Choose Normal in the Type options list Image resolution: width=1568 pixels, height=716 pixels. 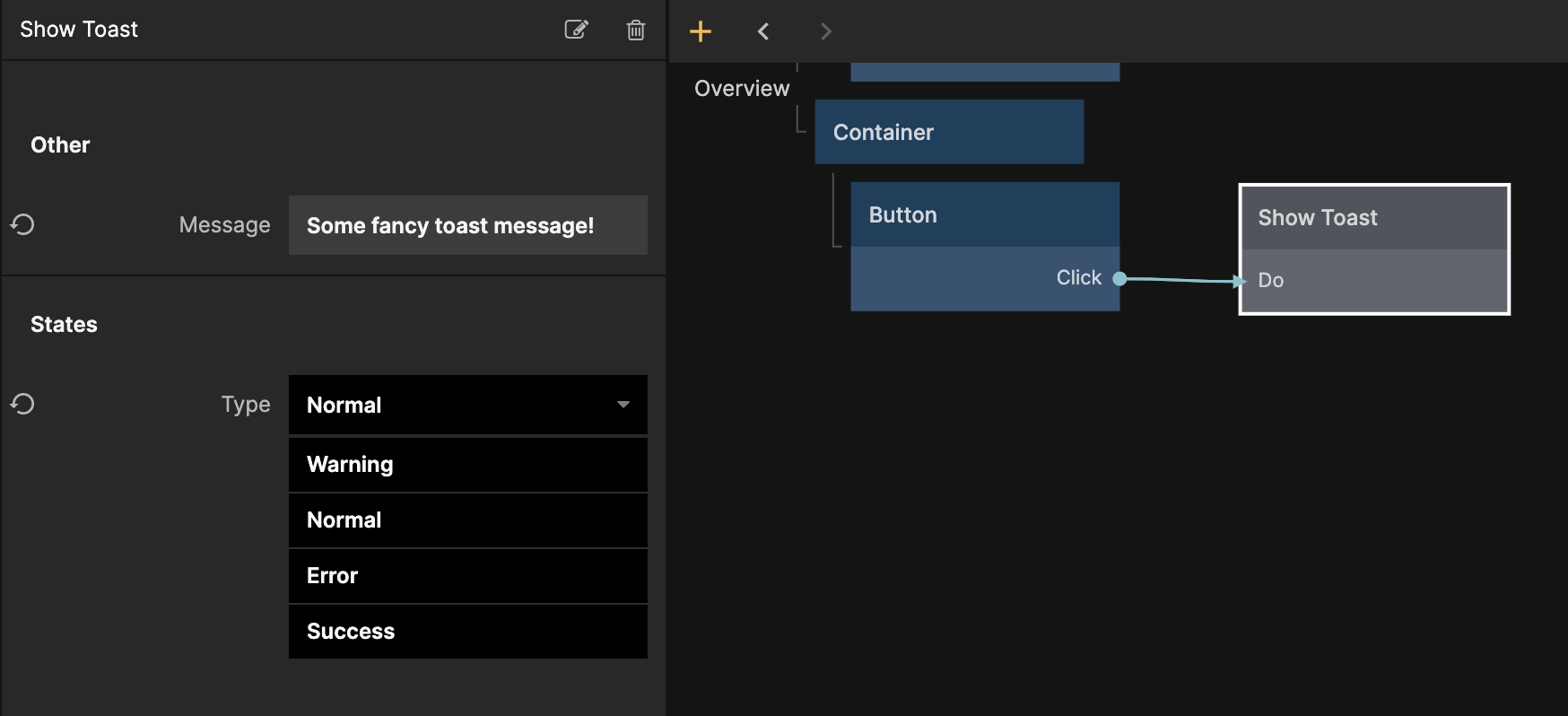tap(467, 520)
